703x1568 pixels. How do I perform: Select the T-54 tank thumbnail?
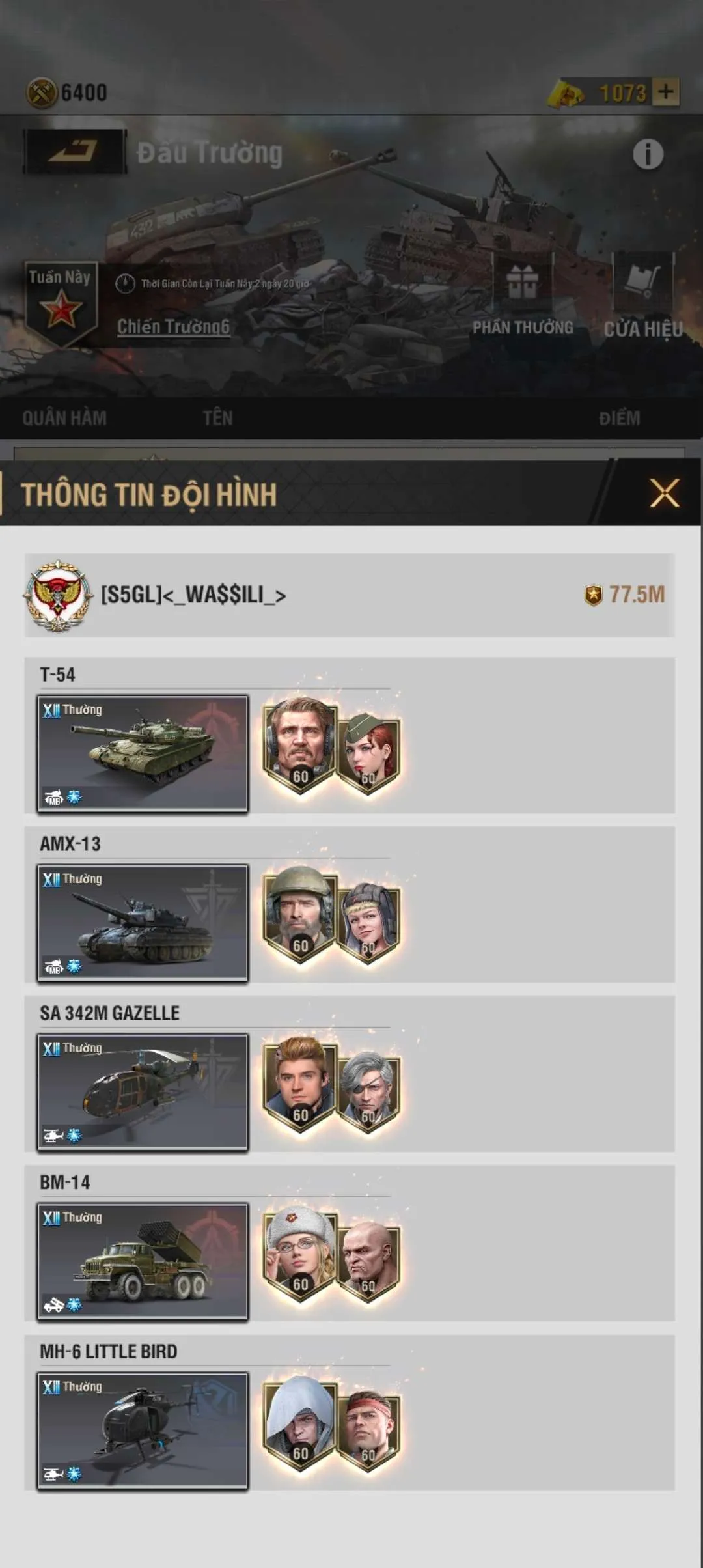pyautogui.click(x=143, y=753)
